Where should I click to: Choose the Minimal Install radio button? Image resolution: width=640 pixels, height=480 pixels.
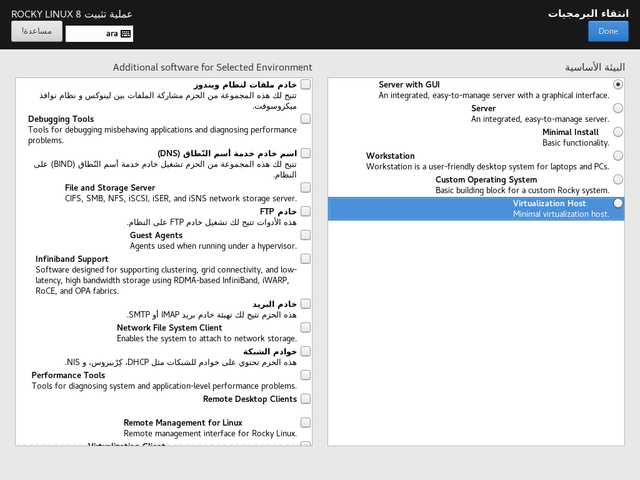618,132
